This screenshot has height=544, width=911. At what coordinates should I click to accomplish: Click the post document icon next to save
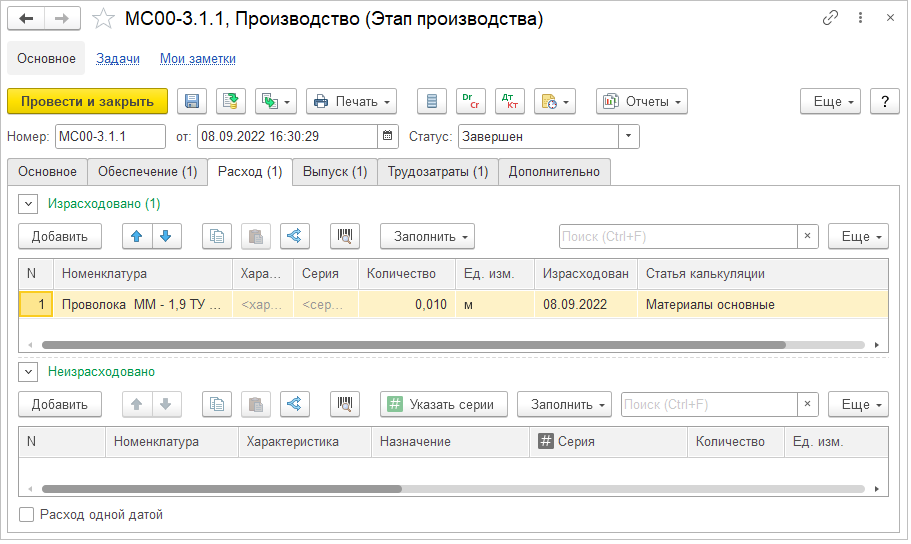click(231, 101)
